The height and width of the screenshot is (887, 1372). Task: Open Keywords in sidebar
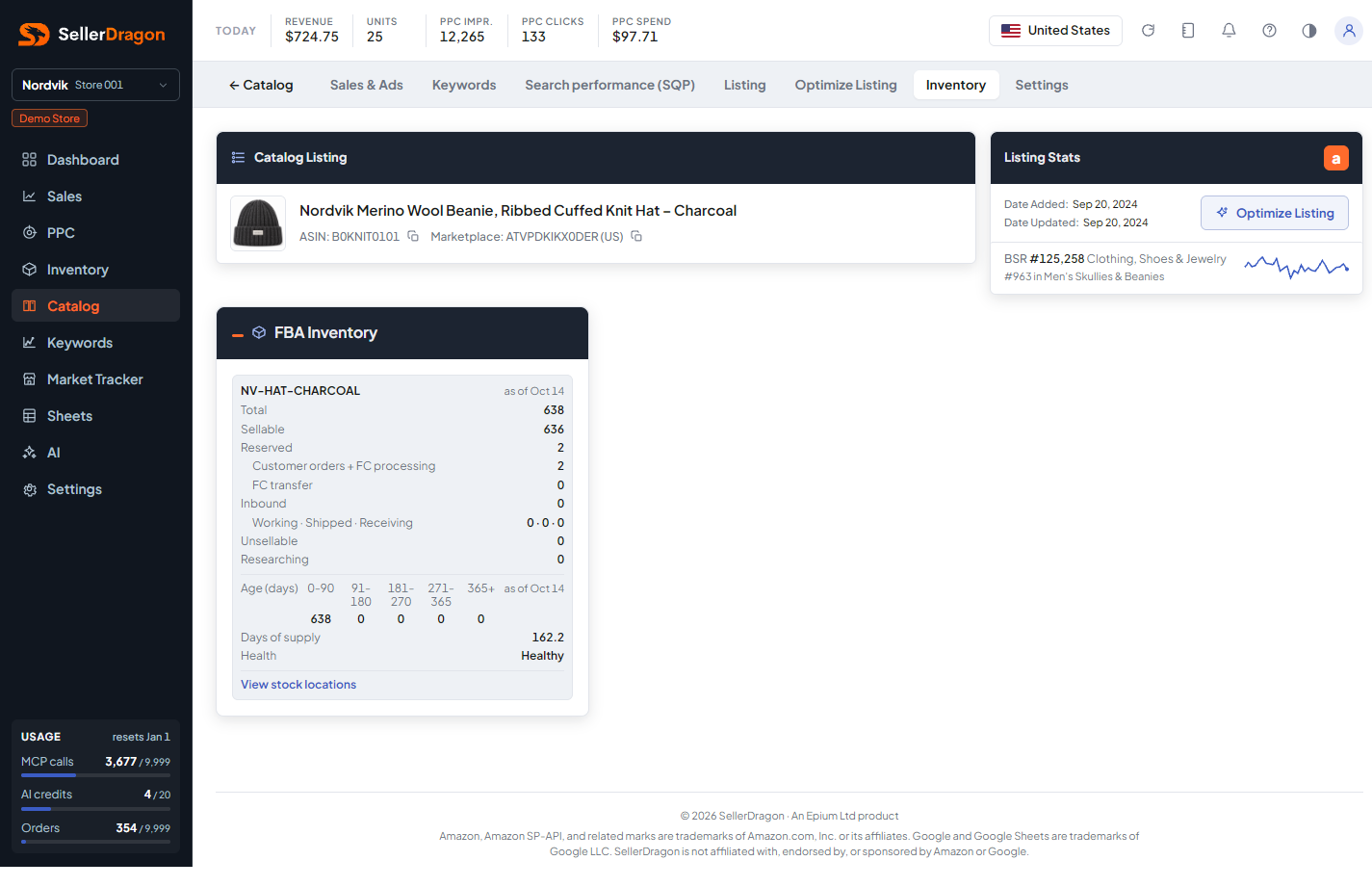(95, 343)
